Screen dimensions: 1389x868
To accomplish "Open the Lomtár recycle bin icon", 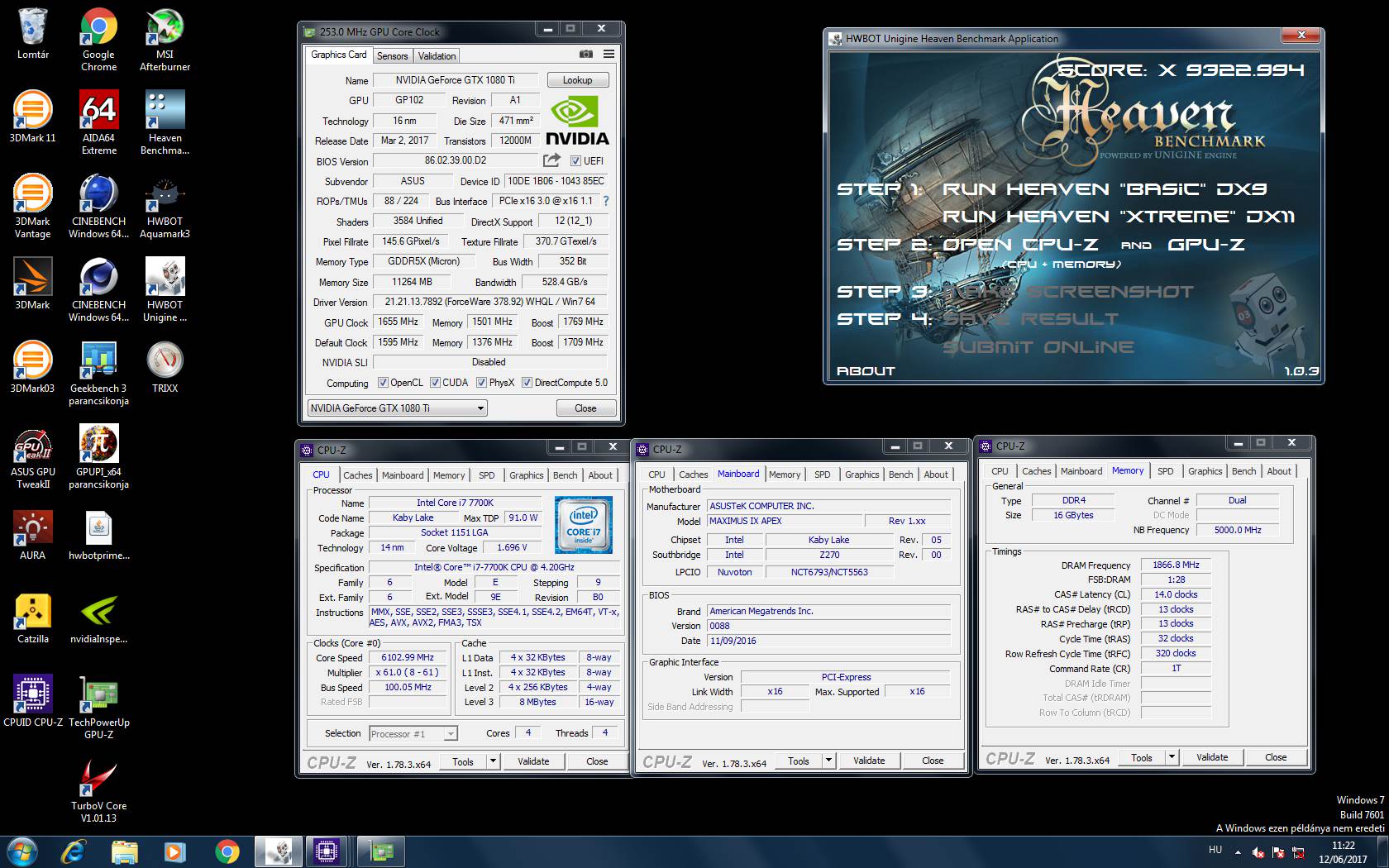I will point(32,34).
